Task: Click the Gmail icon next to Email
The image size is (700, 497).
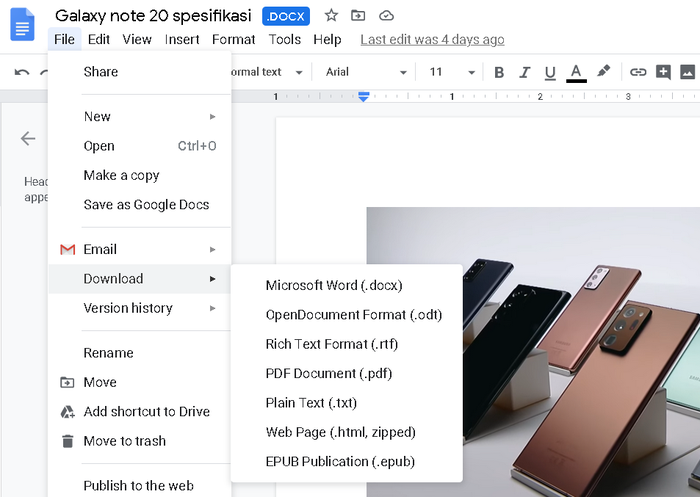Action: pos(67,249)
